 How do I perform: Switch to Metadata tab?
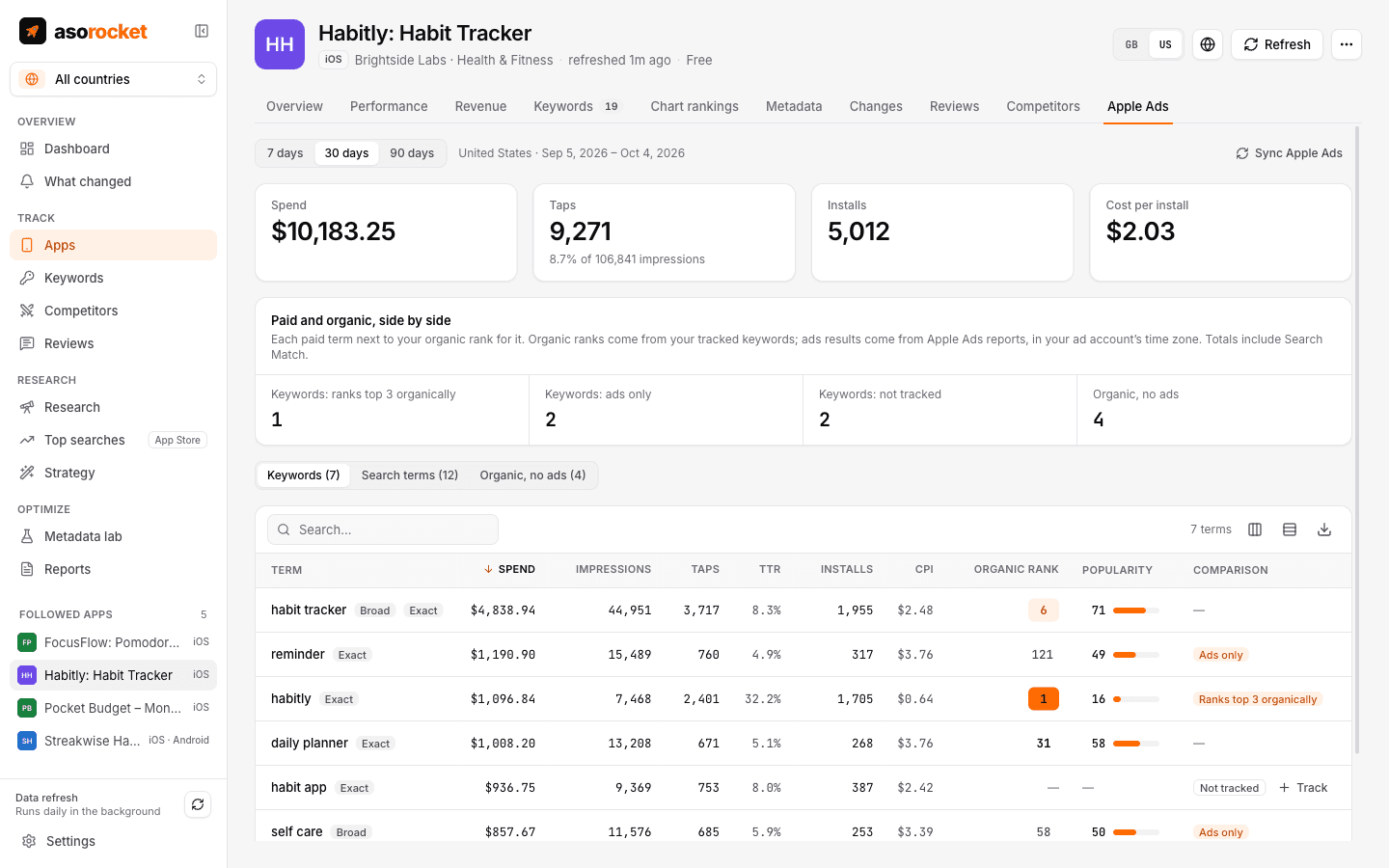[794, 106]
